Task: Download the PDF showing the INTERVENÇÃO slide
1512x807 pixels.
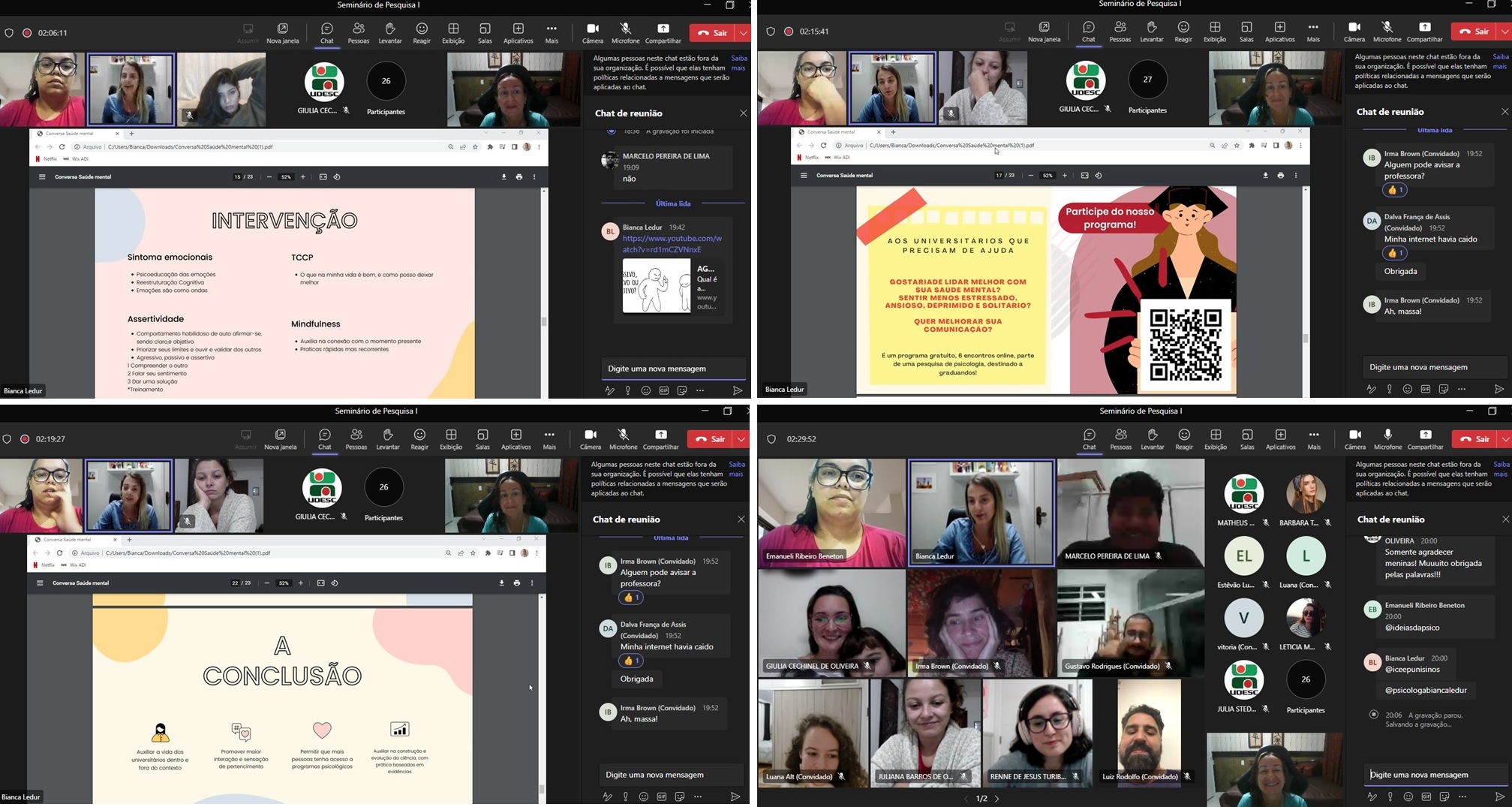Action: point(503,177)
